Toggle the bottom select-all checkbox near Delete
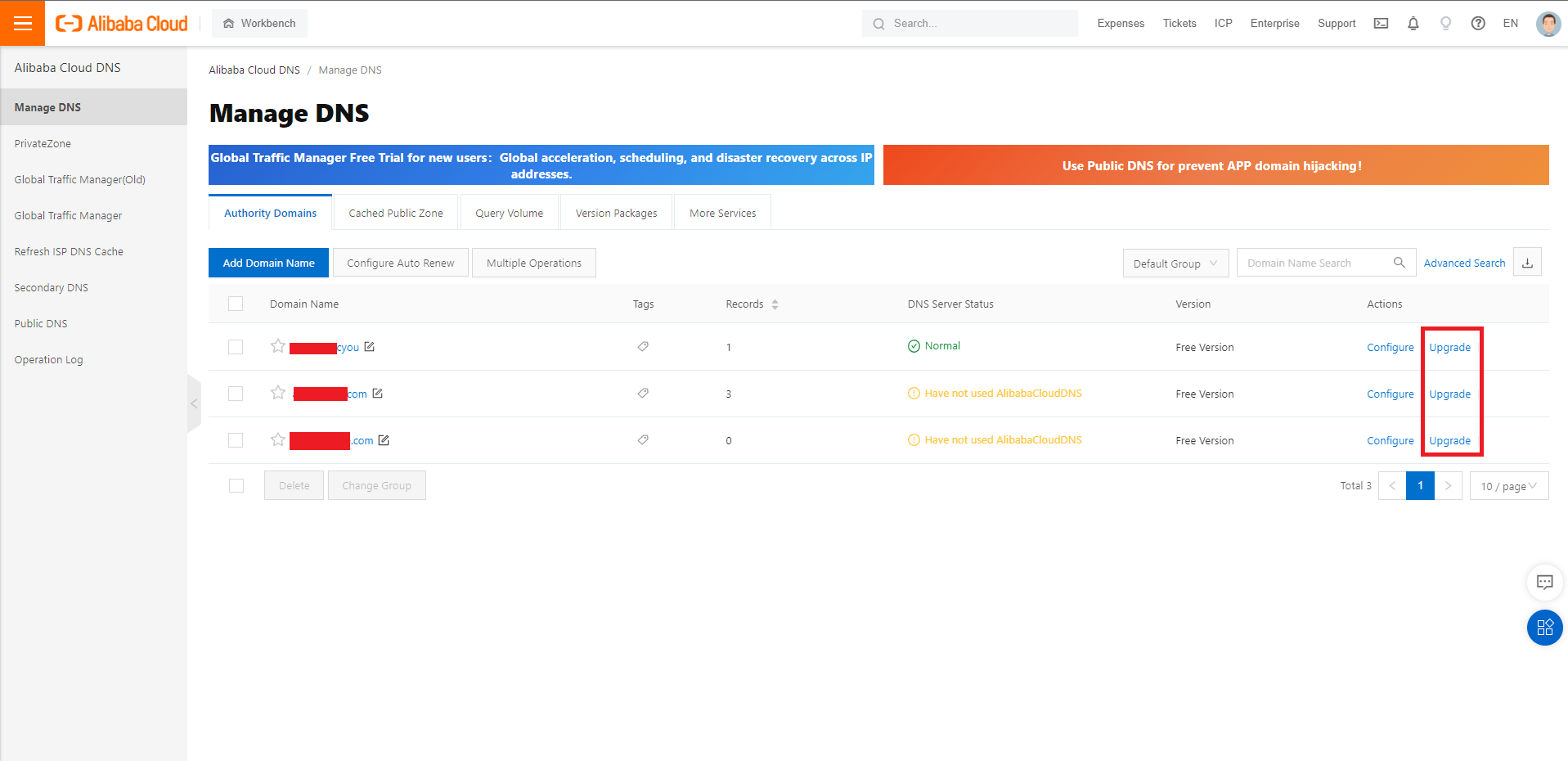Screen dimensions: 1568x761 (236, 485)
